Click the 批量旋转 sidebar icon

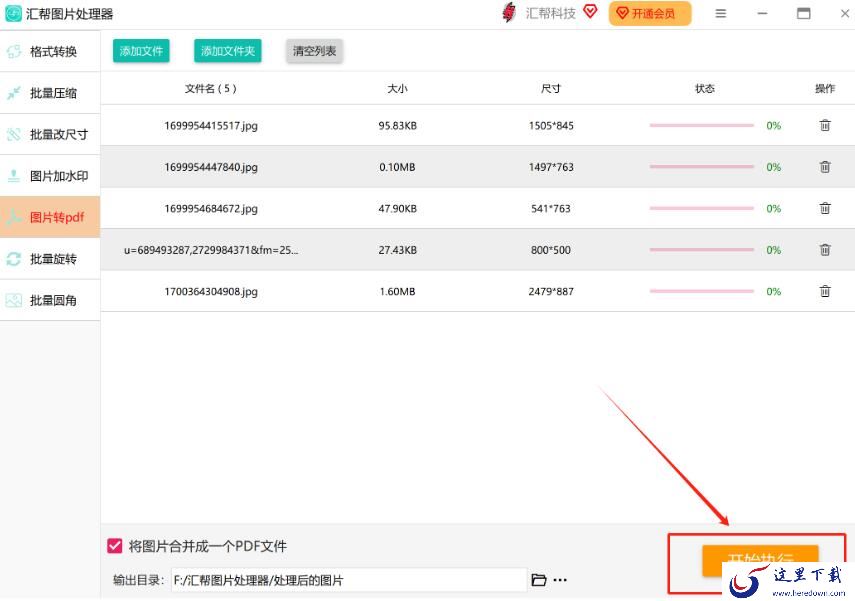[x=14, y=259]
